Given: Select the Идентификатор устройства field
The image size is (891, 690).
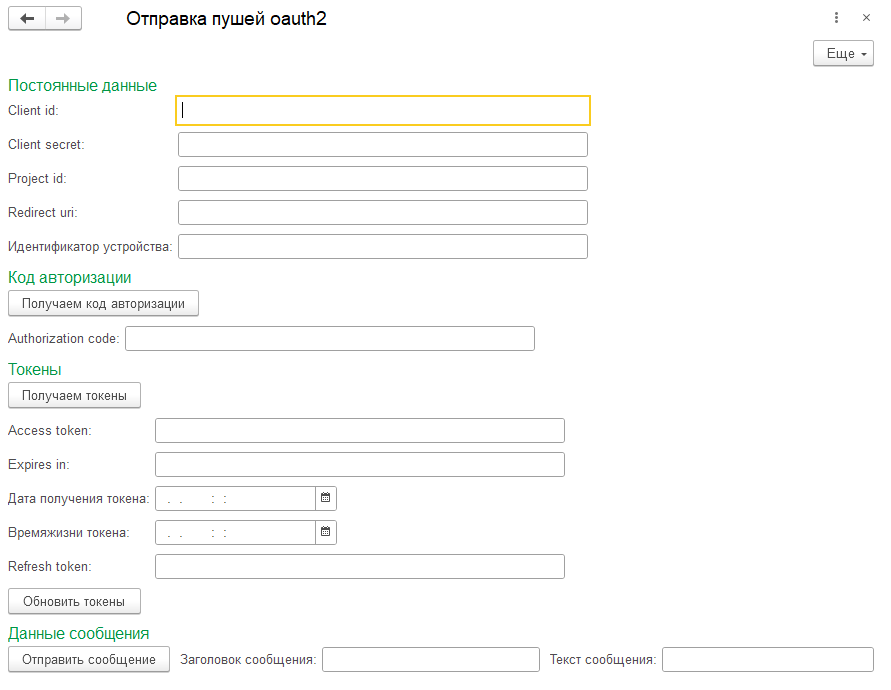Looking at the screenshot, I should click(x=382, y=247).
